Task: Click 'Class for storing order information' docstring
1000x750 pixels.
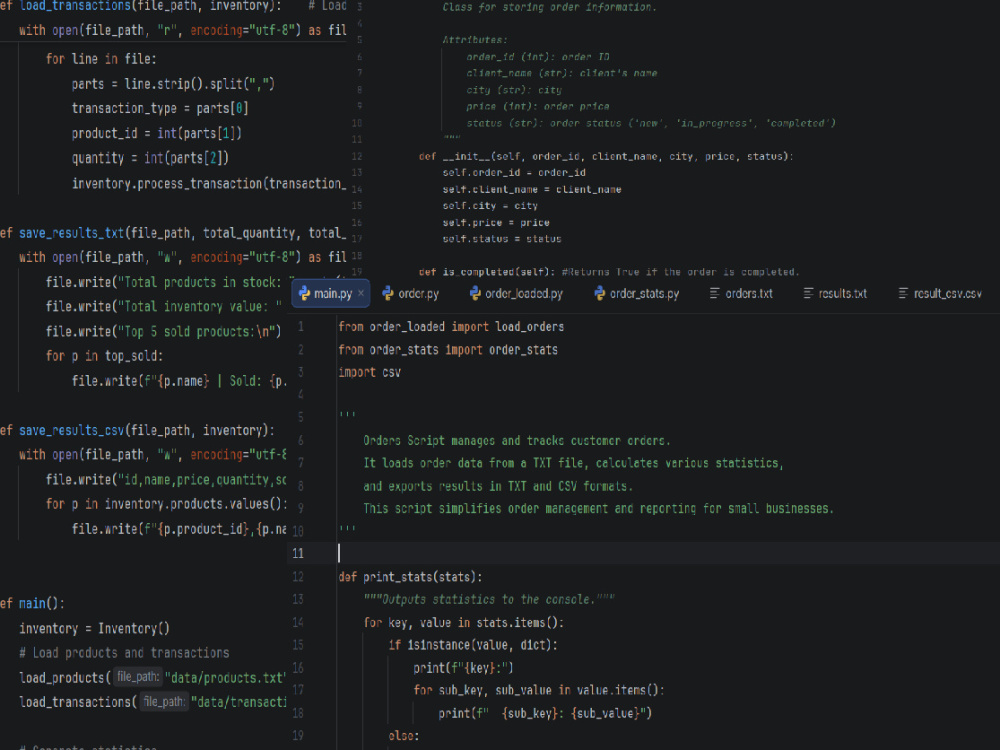Action: 549,7
